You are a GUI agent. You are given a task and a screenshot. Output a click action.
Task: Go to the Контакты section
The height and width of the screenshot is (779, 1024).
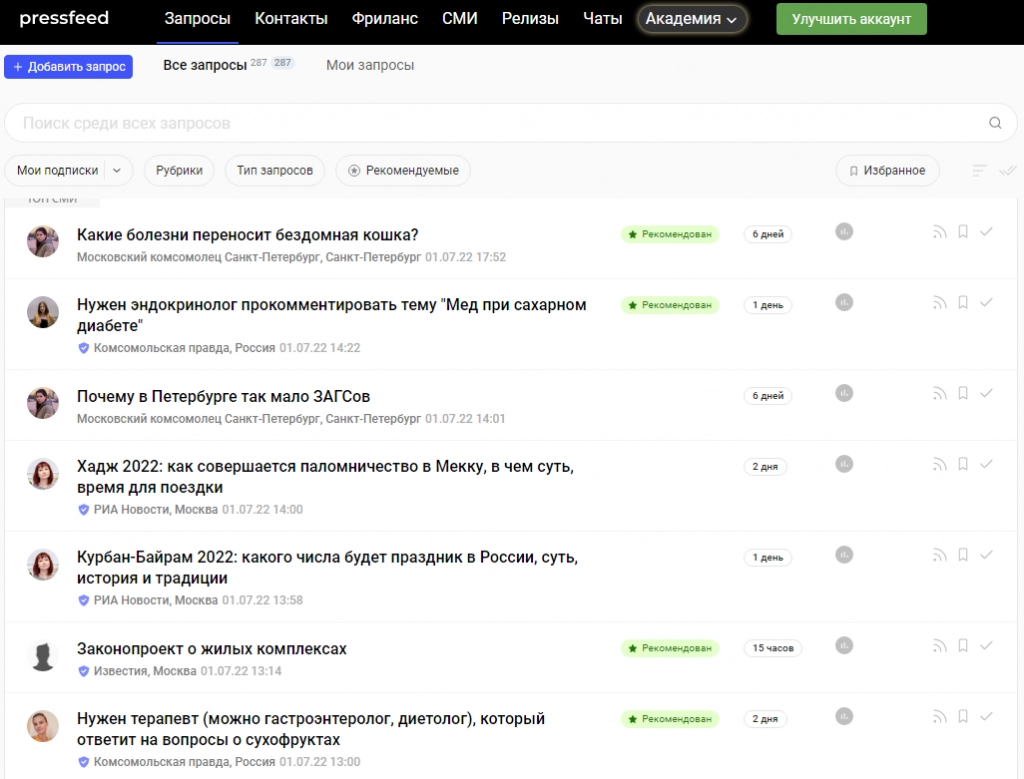(x=291, y=19)
